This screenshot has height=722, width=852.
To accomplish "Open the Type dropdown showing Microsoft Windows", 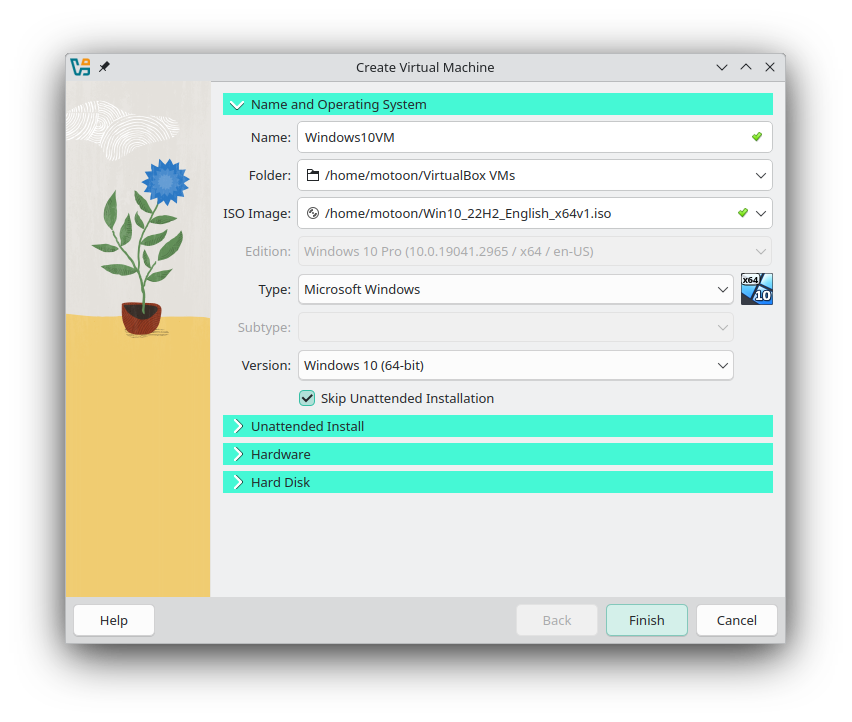I will click(x=516, y=290).
